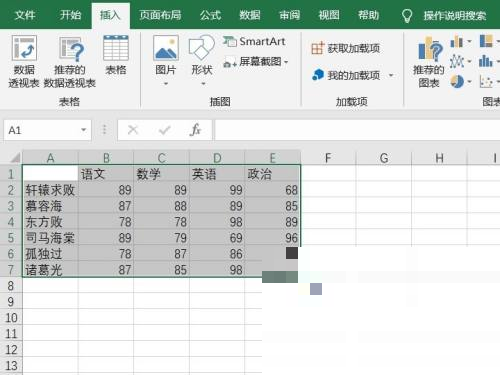Click the formula bar cancel X
Image resolution: width=500 pixels, height=375 pixels.
(x=133, y=130)
